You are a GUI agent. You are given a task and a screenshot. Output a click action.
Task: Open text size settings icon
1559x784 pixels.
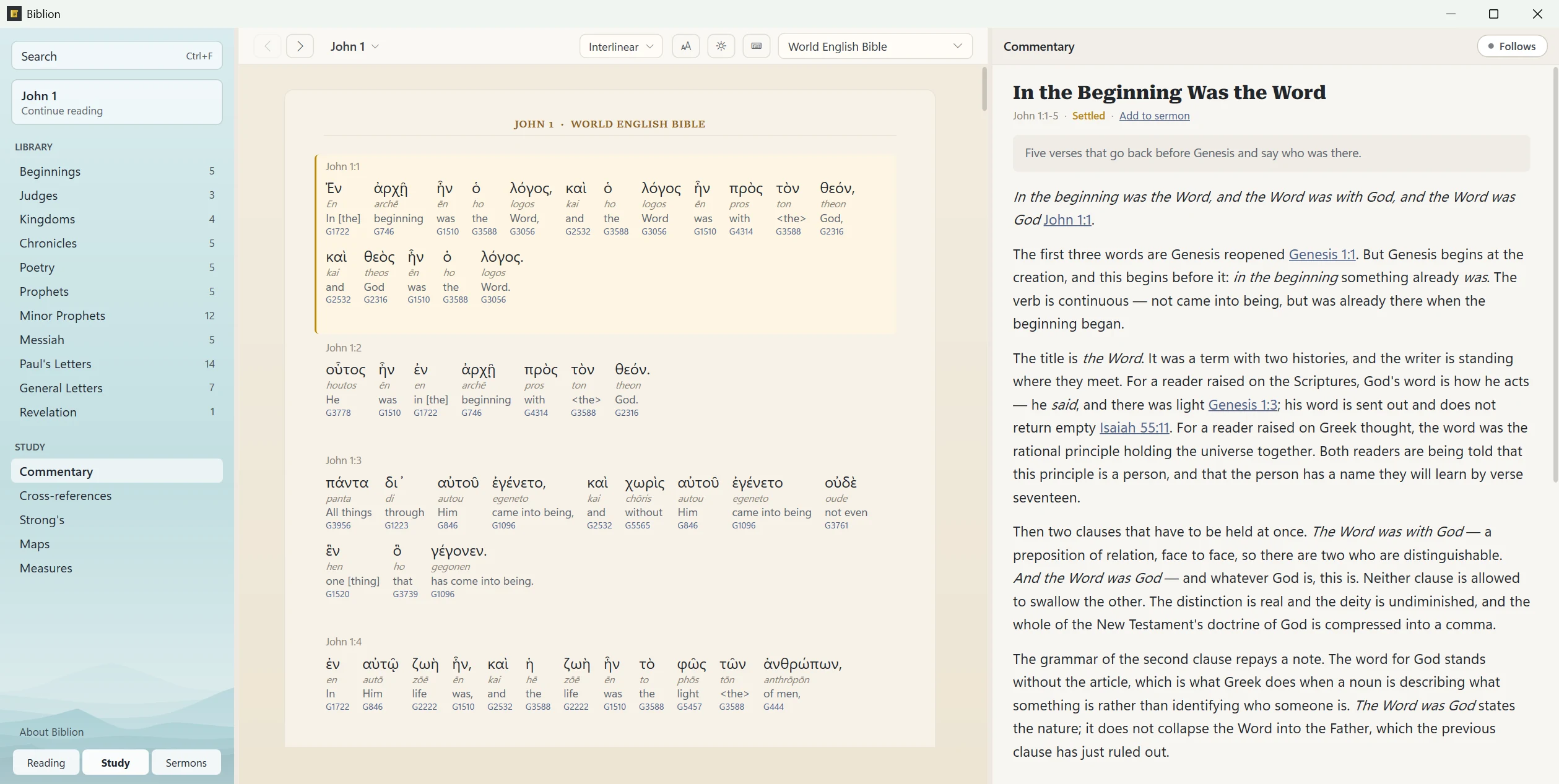tap(685, 46)
